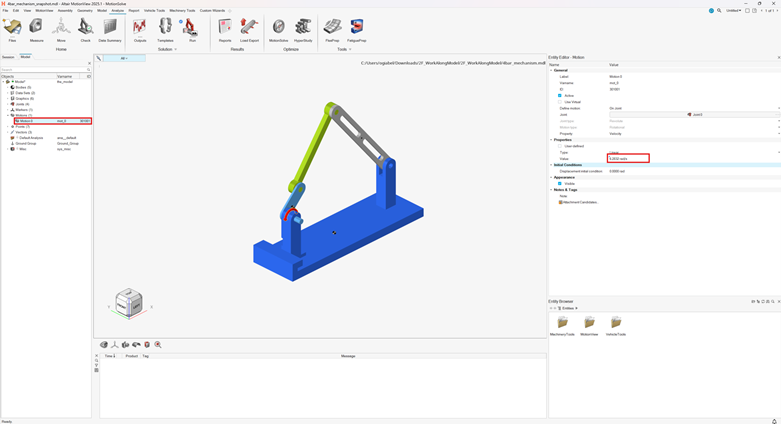781x424 pixels.
Task: Click the Run solver icon
Action: 191,27
